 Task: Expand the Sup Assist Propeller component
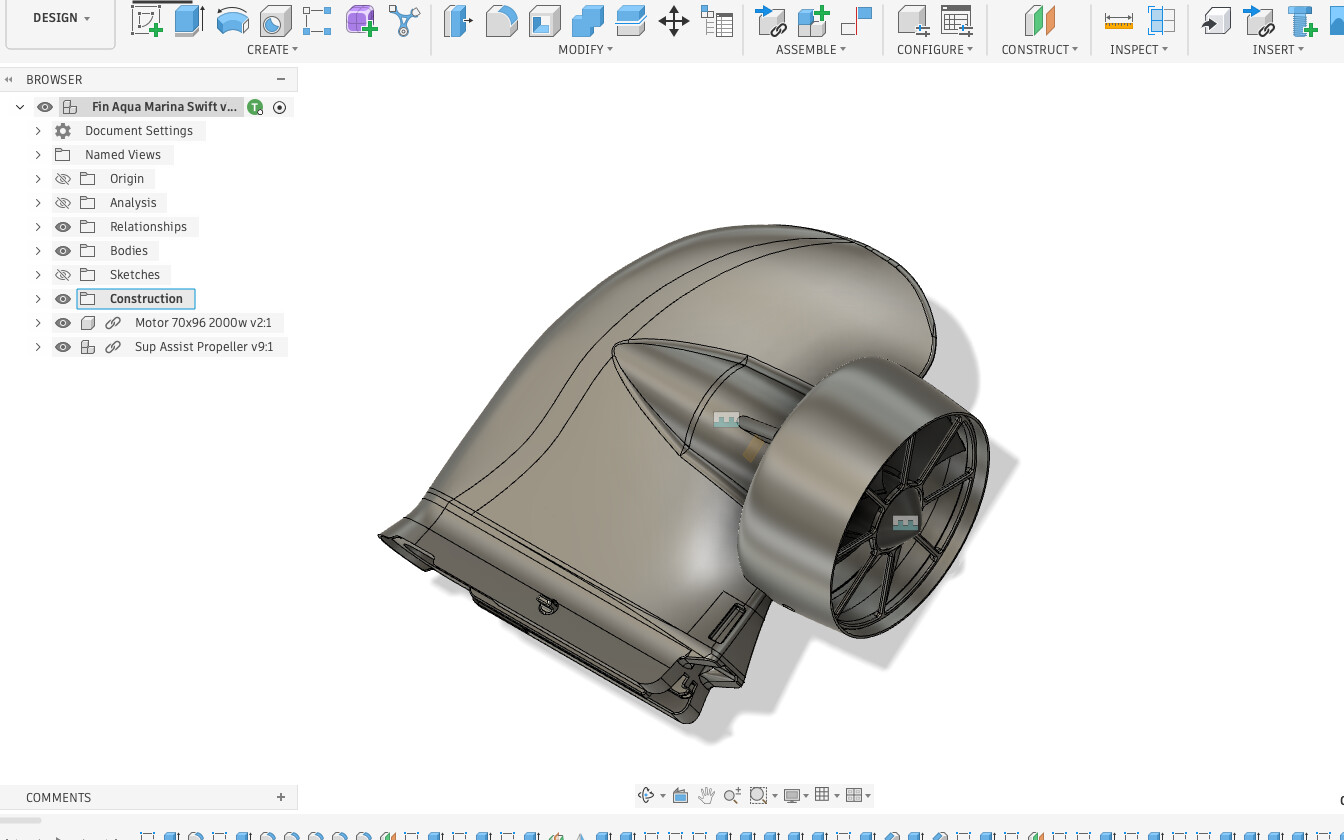38,347
